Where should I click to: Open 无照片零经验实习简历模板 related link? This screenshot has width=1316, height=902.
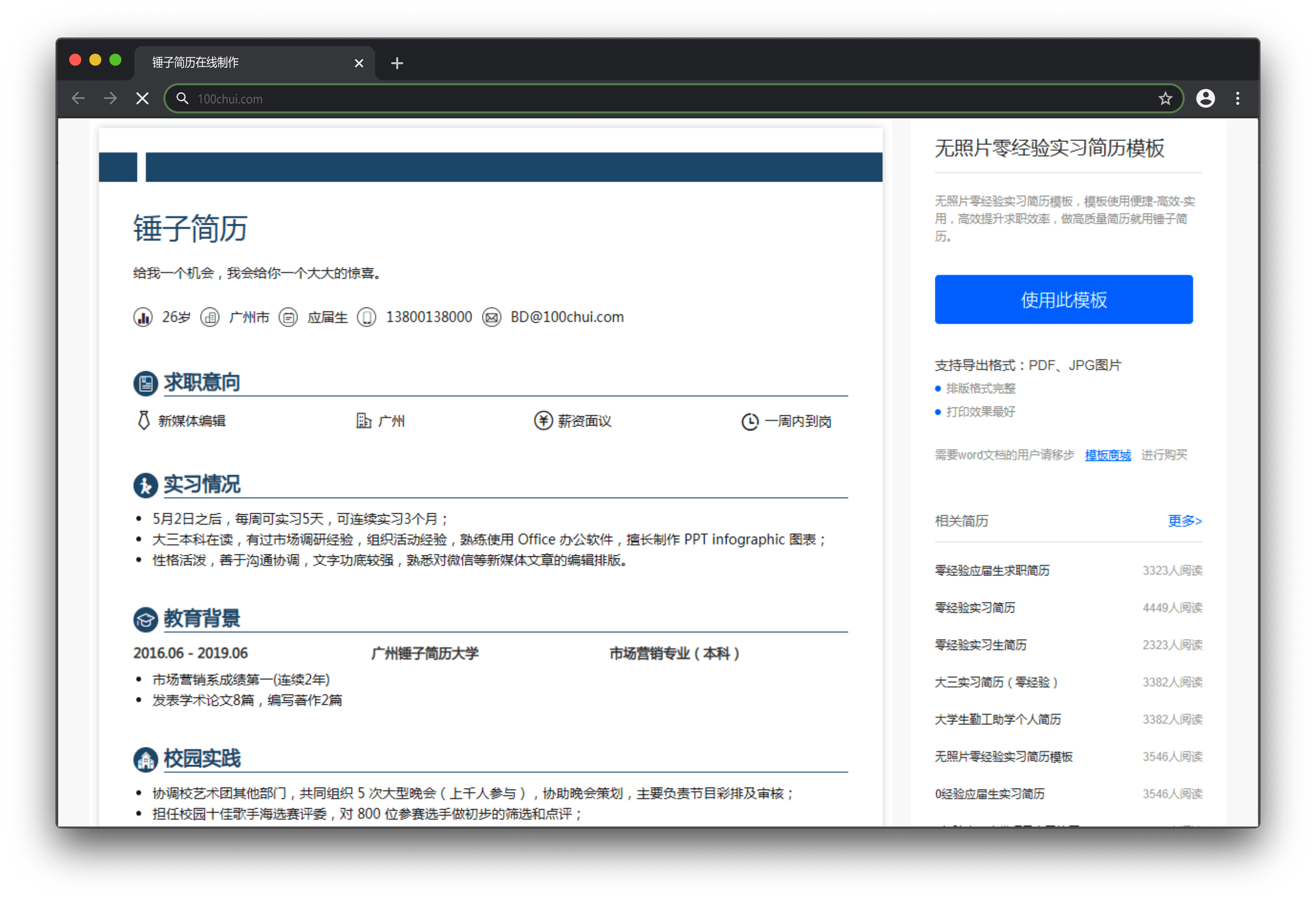pyautogui.click(x=1004, y=757)
